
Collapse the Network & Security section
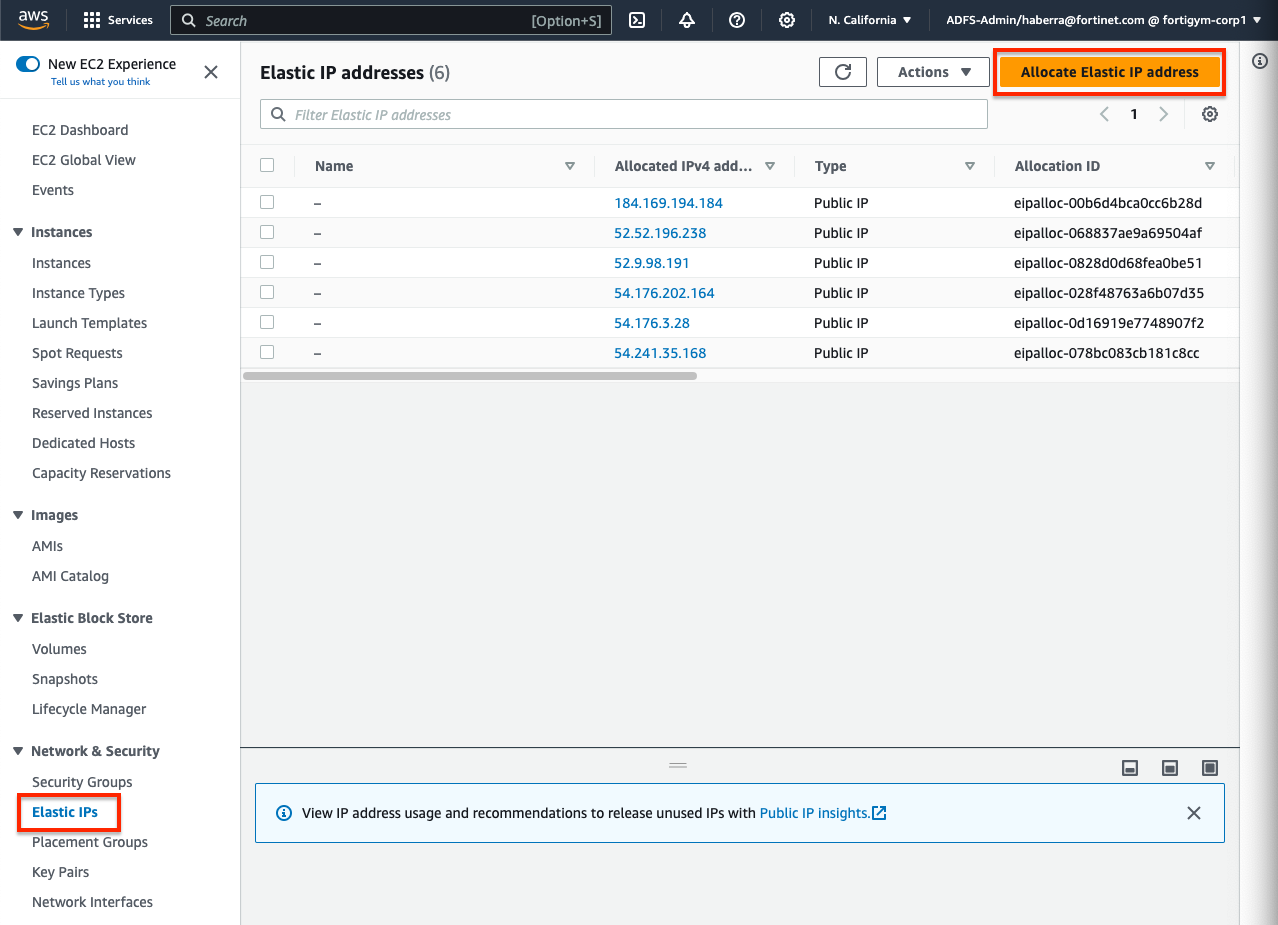pyautogui.click(x=18, y=751)
